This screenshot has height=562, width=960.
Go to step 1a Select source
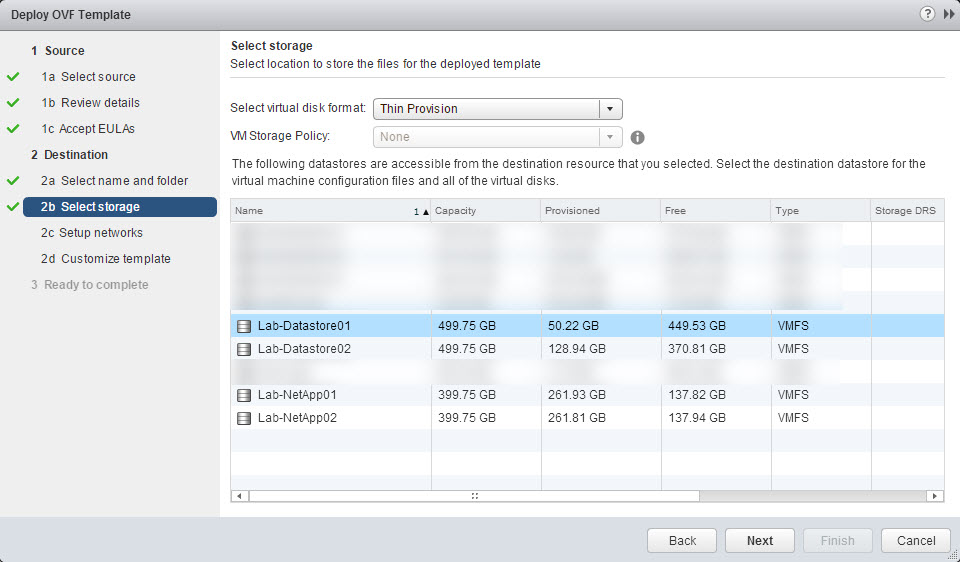point(98,77)
